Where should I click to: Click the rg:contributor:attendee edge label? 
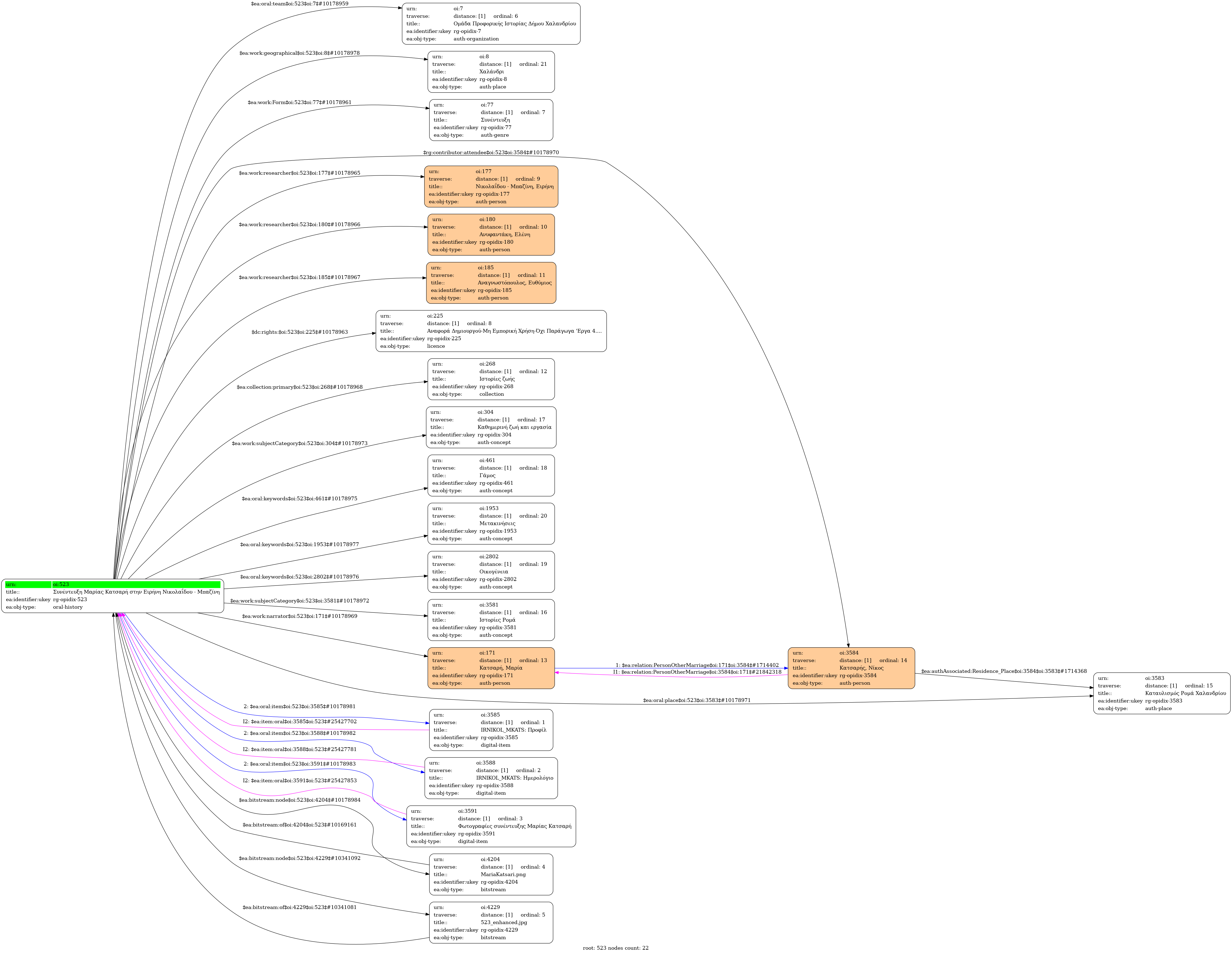coord(491,153)
